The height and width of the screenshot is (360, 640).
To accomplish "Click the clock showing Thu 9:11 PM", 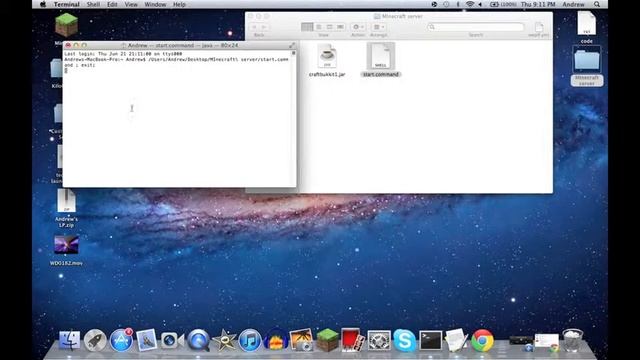I will [x=538, y=4].
